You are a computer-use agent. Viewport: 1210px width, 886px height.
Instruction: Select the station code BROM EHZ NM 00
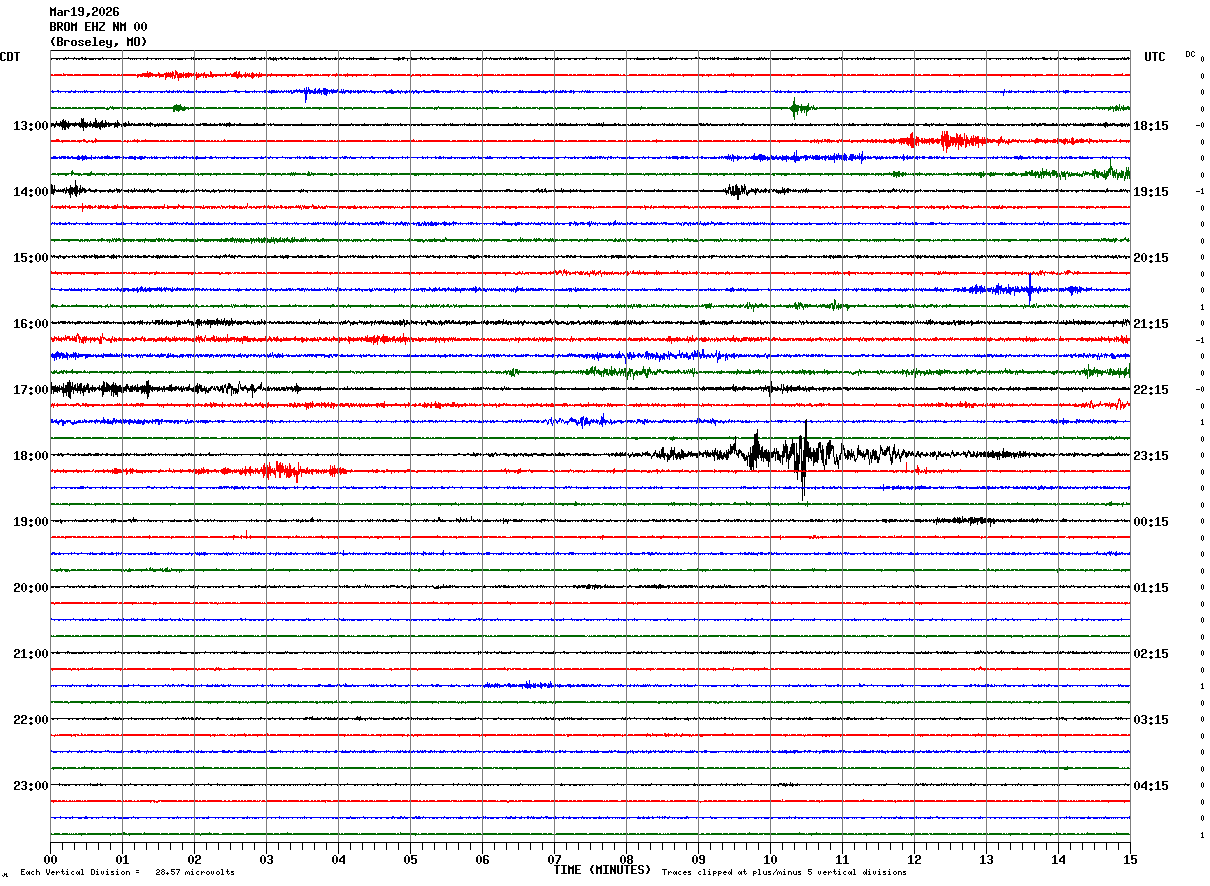(98, 27)
